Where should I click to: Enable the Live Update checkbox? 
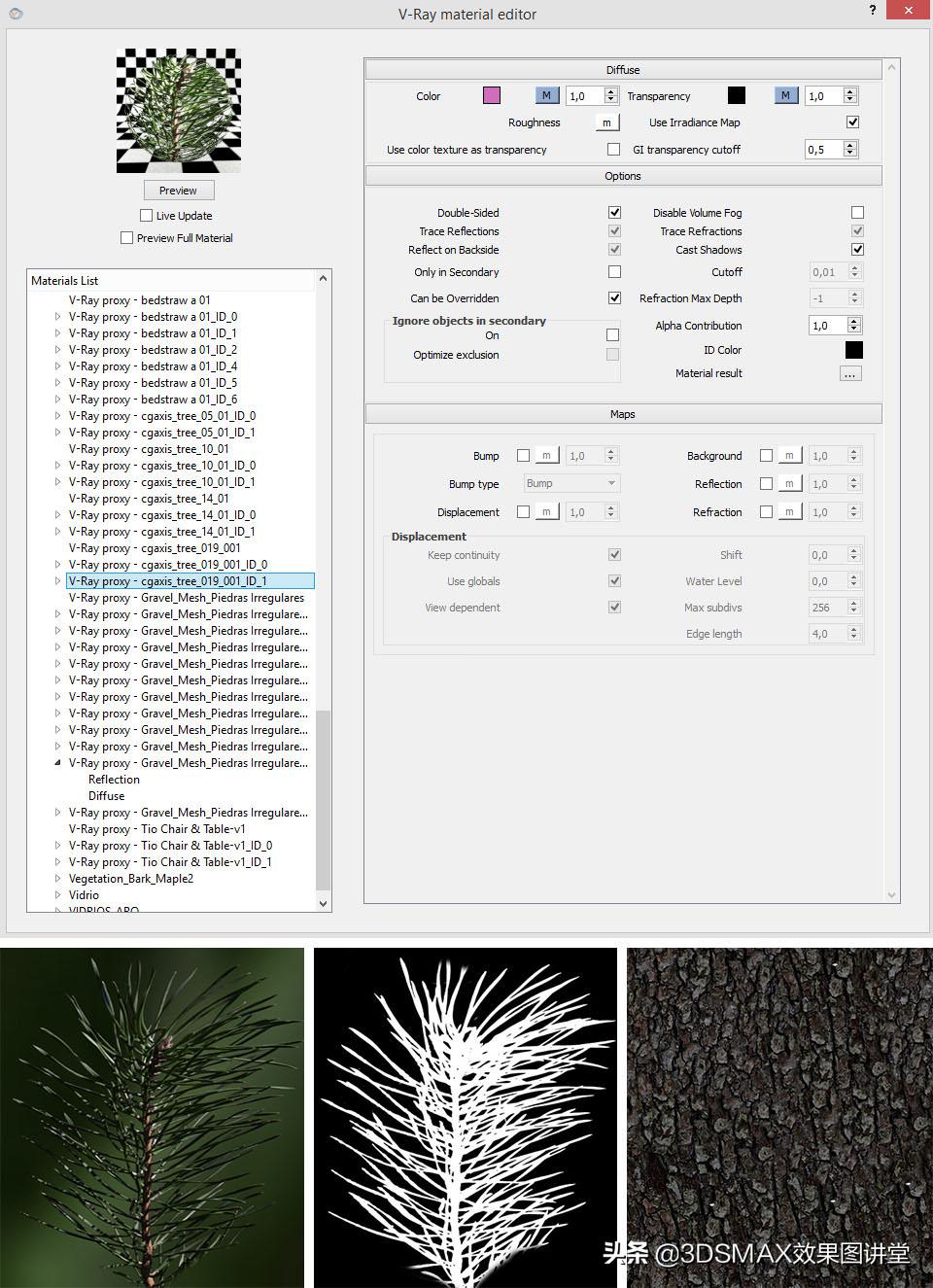click(x=147, y=216)
